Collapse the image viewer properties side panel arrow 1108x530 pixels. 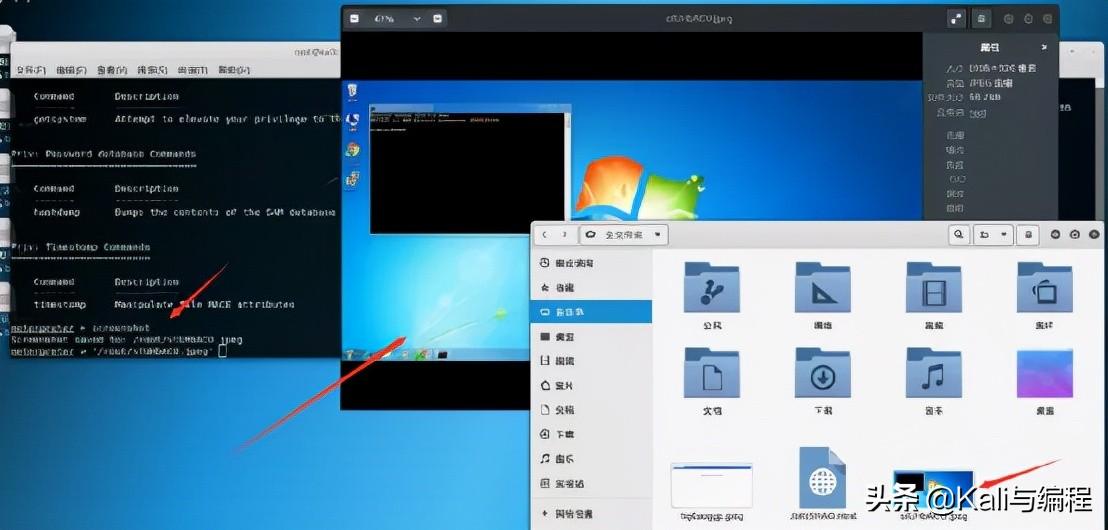(x=1044, y=47)
